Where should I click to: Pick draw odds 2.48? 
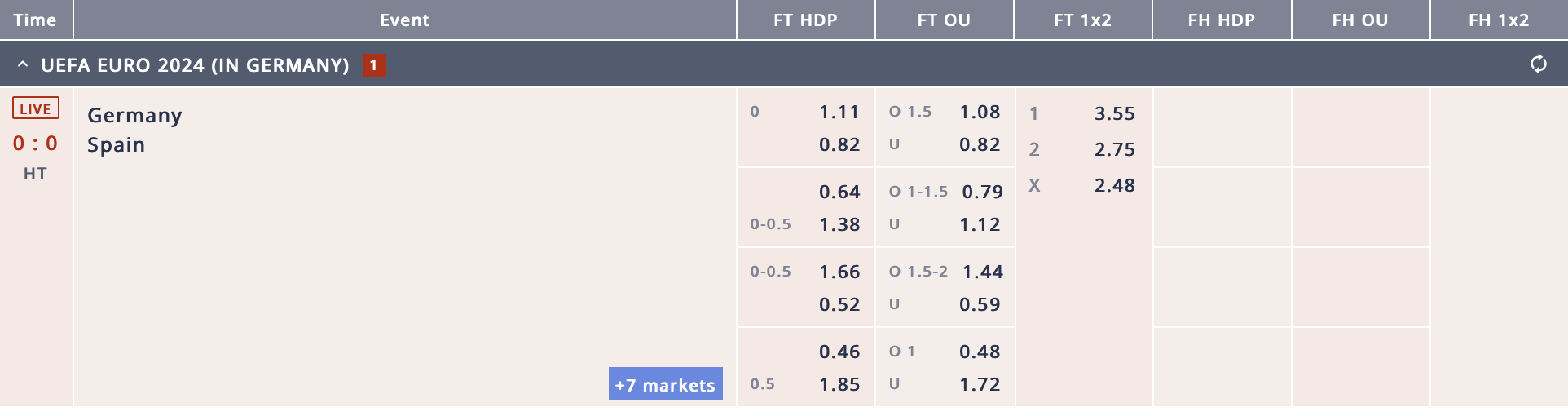pos(1114,185)
